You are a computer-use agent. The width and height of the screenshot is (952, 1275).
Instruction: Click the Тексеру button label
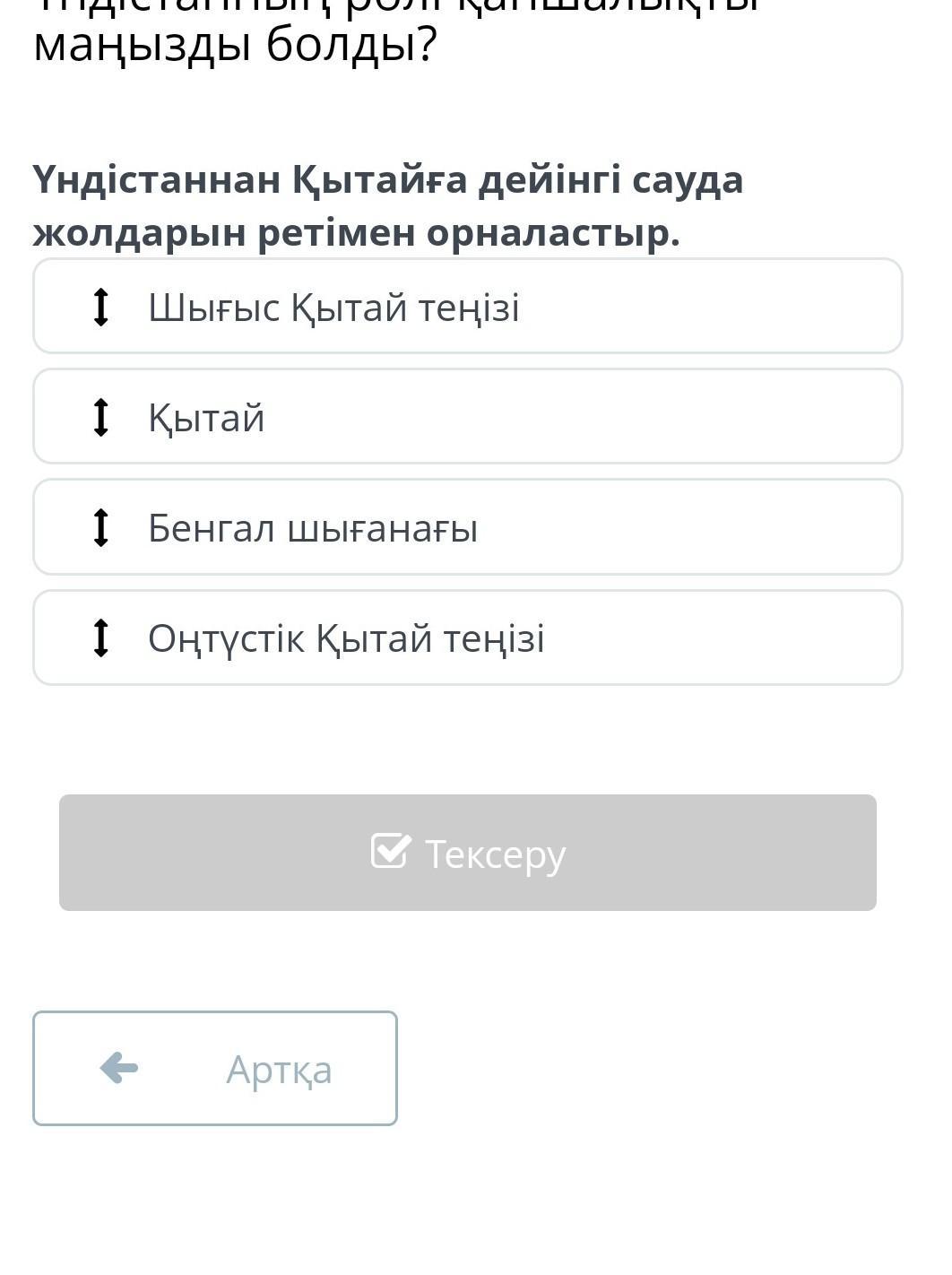[x=495, y=854]
